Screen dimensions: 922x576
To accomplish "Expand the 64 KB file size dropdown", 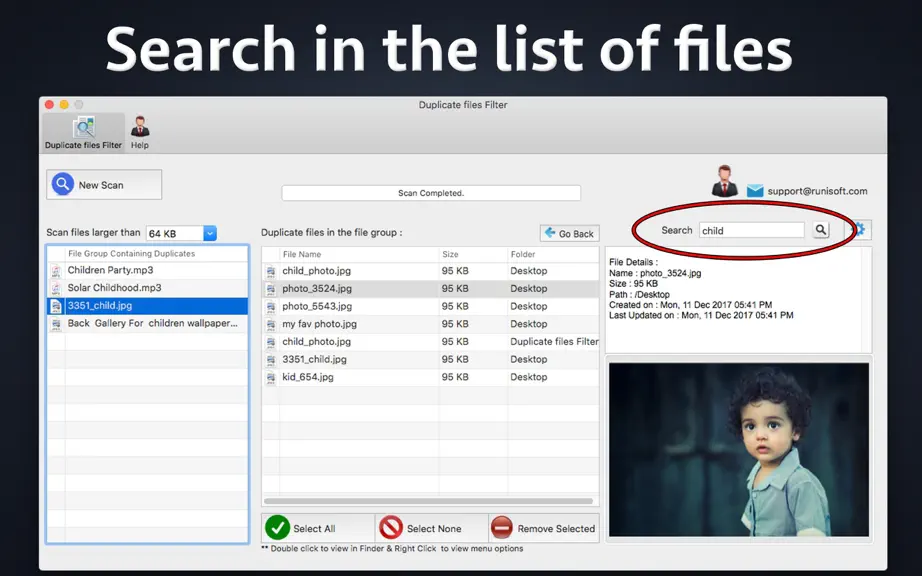I will click(210, 233).
